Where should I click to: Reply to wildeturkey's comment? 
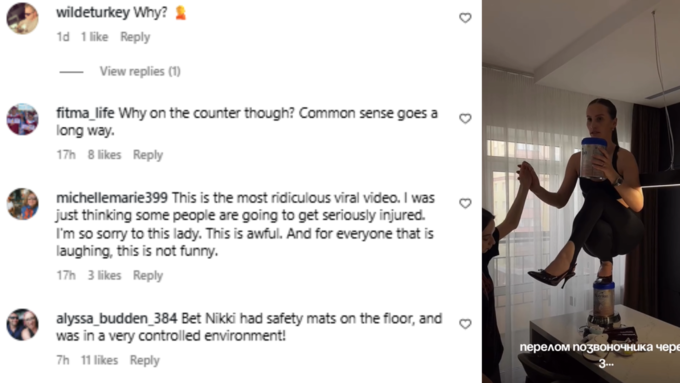click(135, 37)
